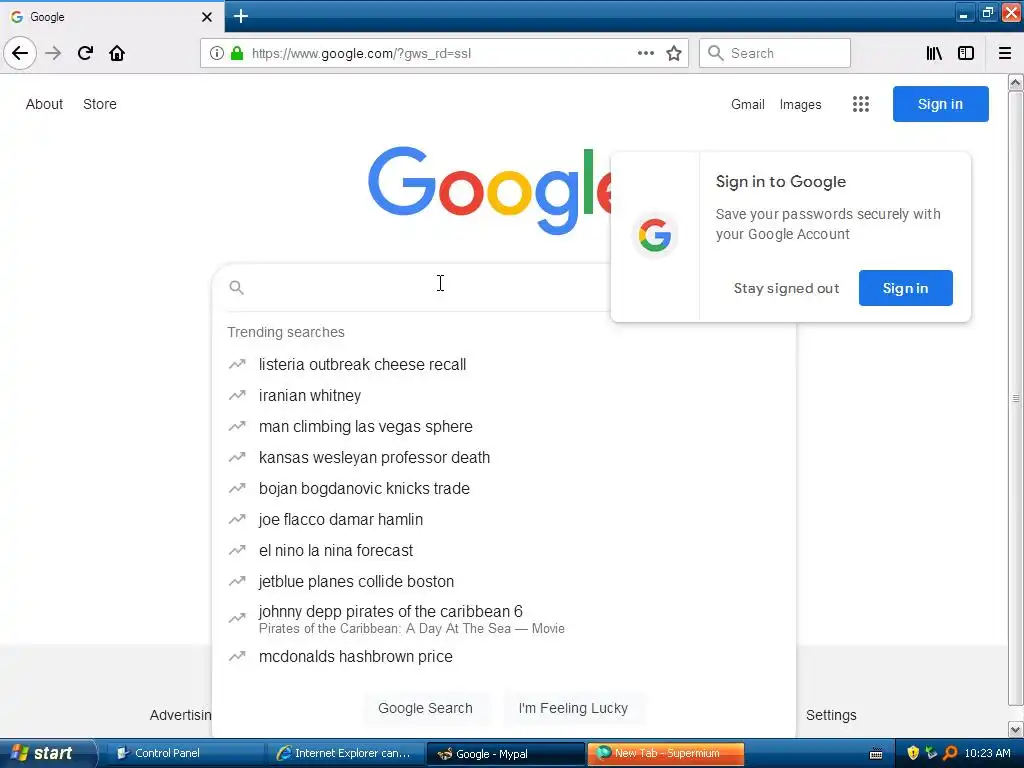Open page actions three-dot menu
1024x768 pixels.
(x=646, y=53)
